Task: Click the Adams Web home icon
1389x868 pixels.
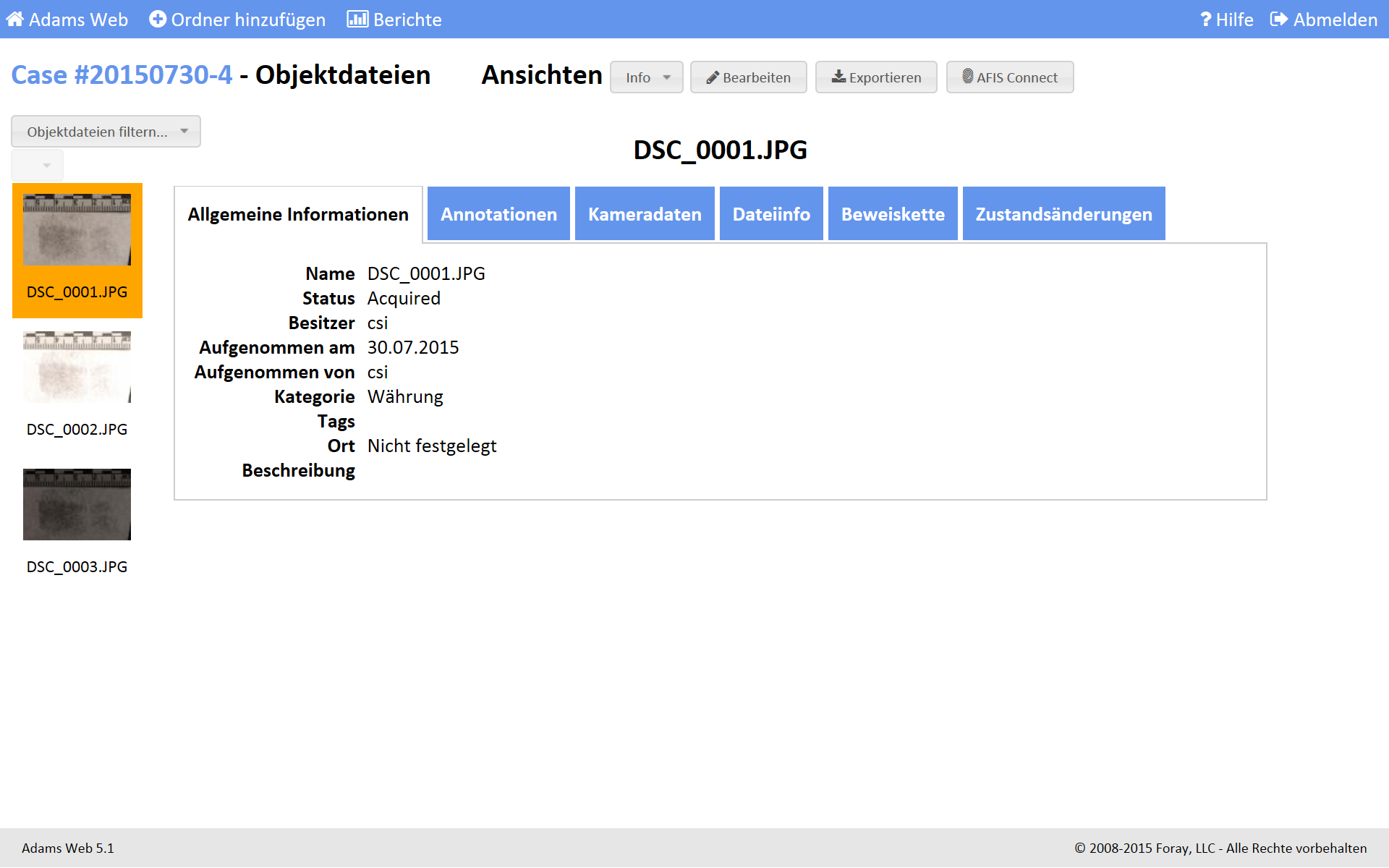Action: click(x=14, y=20)
